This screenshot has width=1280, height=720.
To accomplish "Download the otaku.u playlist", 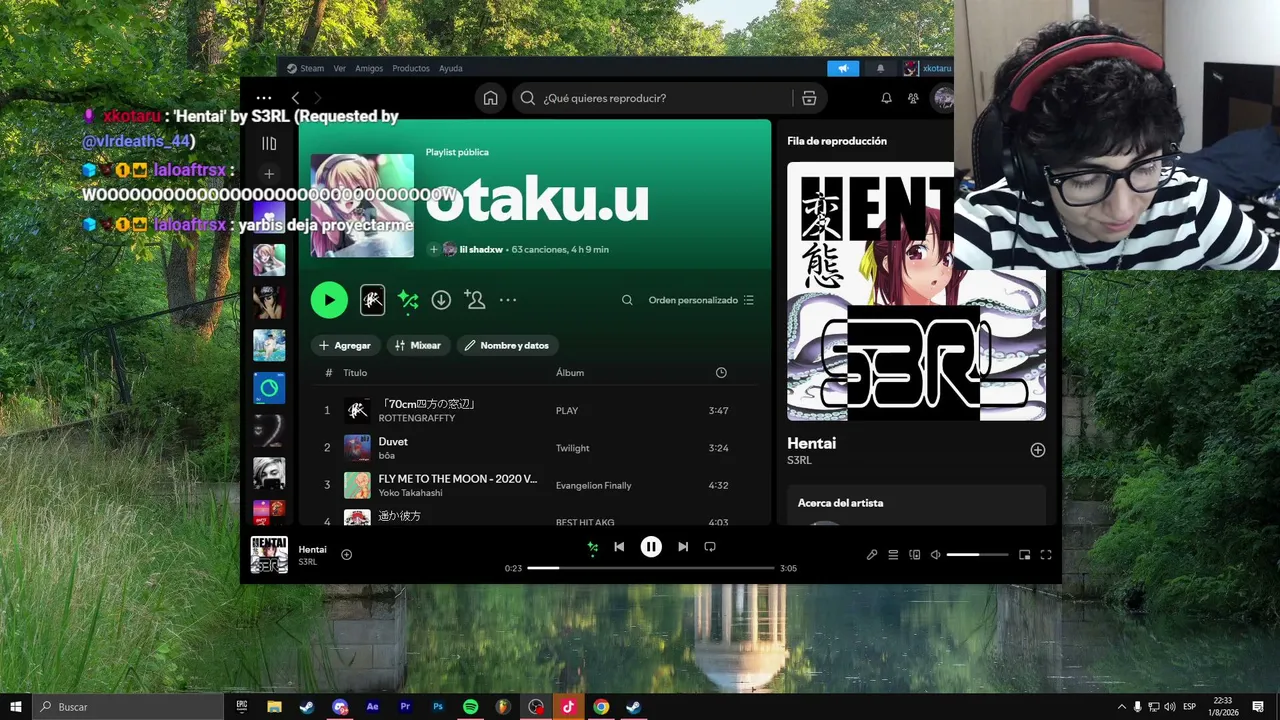I will 441,300.
